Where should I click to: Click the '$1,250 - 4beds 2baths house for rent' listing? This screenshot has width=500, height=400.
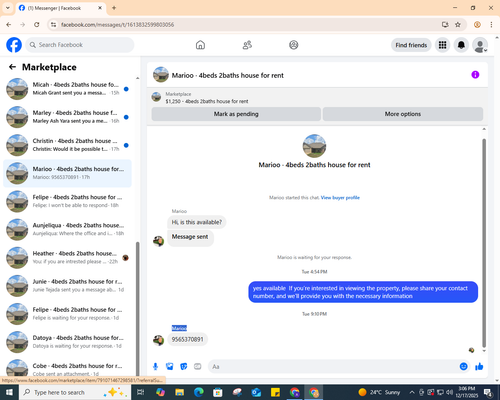(x=207, y=101)
